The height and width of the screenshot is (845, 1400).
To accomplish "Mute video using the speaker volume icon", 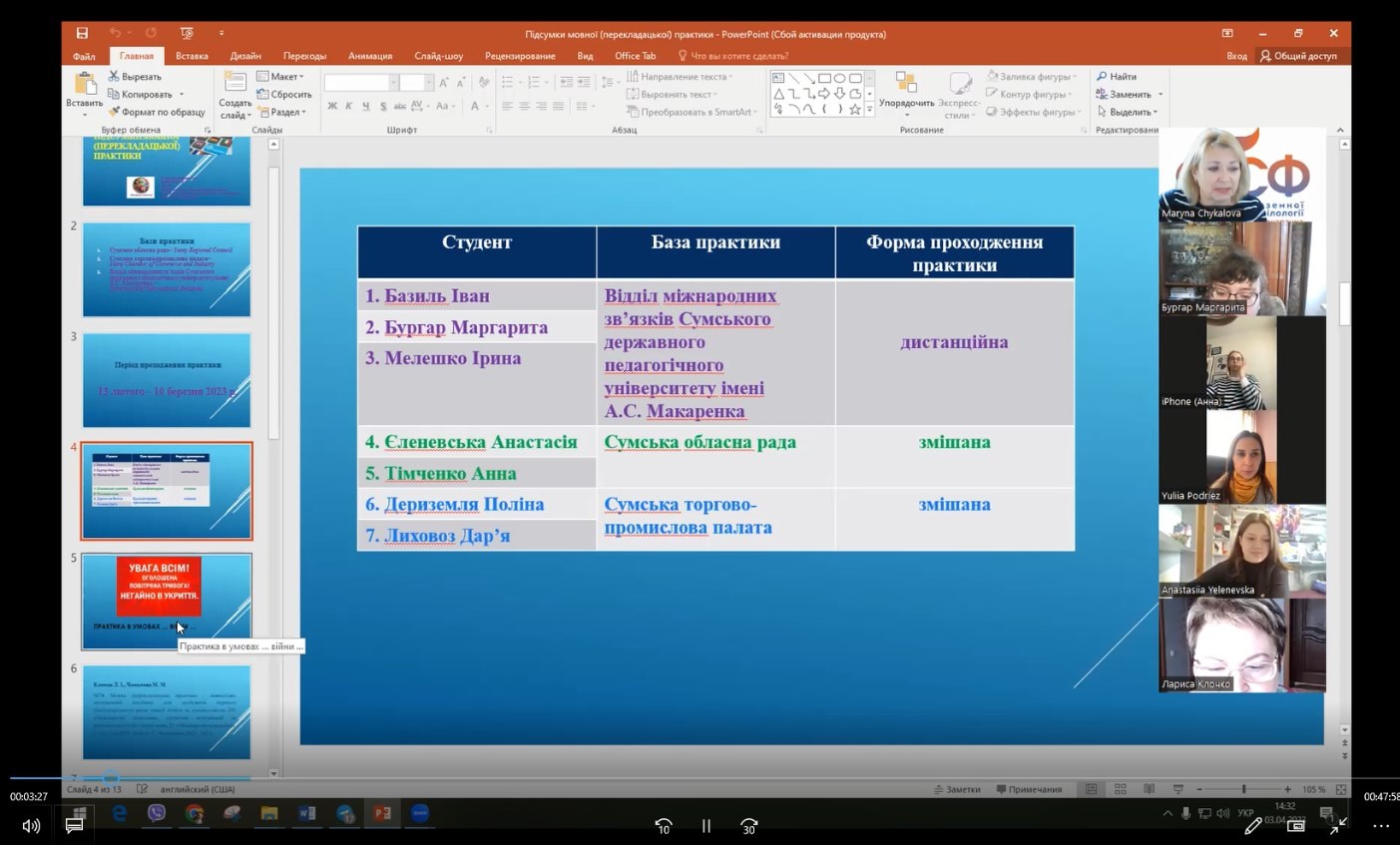I will (31, 825).
